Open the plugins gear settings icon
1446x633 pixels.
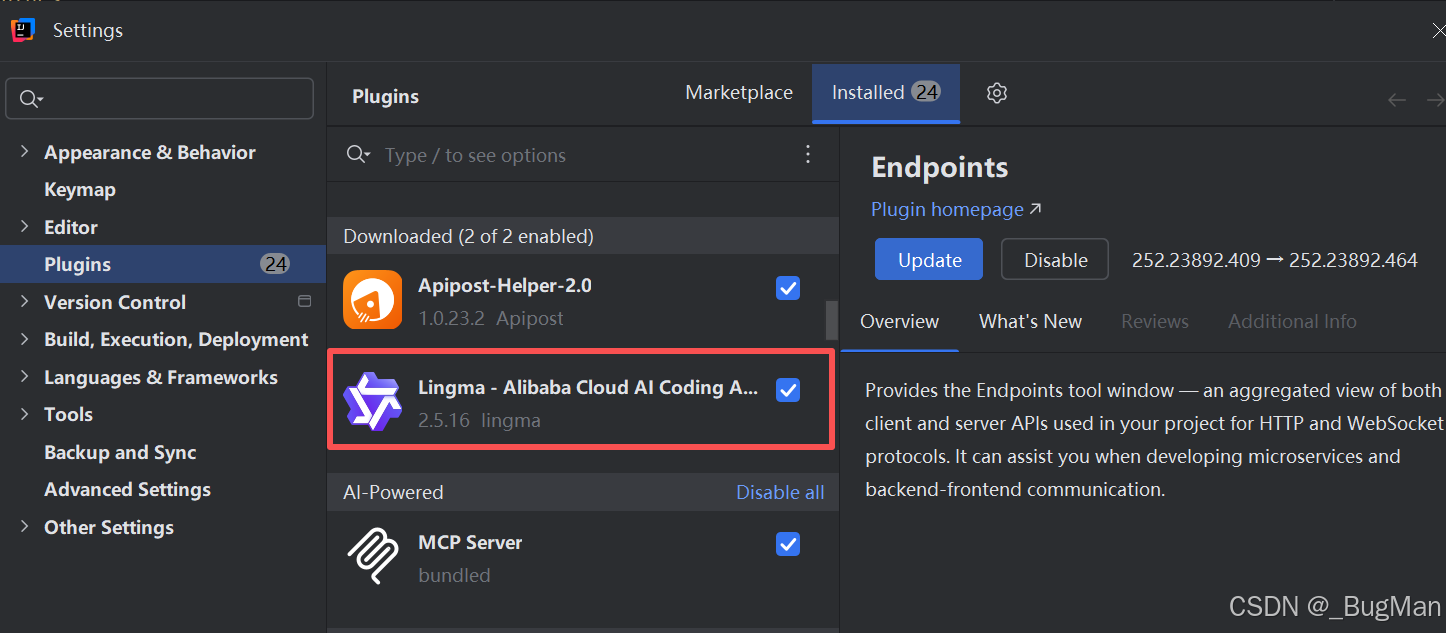996,93
